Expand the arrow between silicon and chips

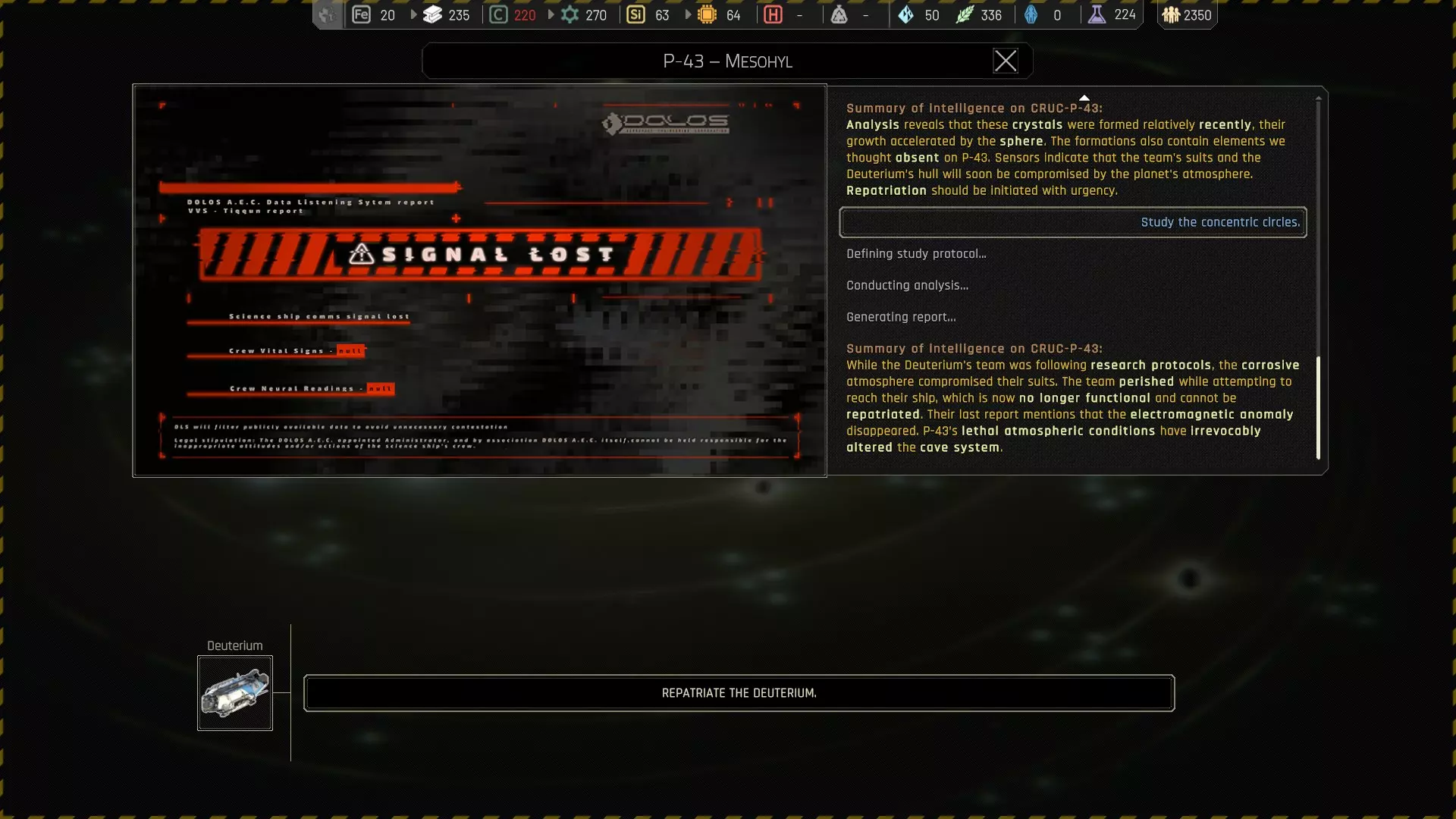pyautogui.click(x=688, y=14)
